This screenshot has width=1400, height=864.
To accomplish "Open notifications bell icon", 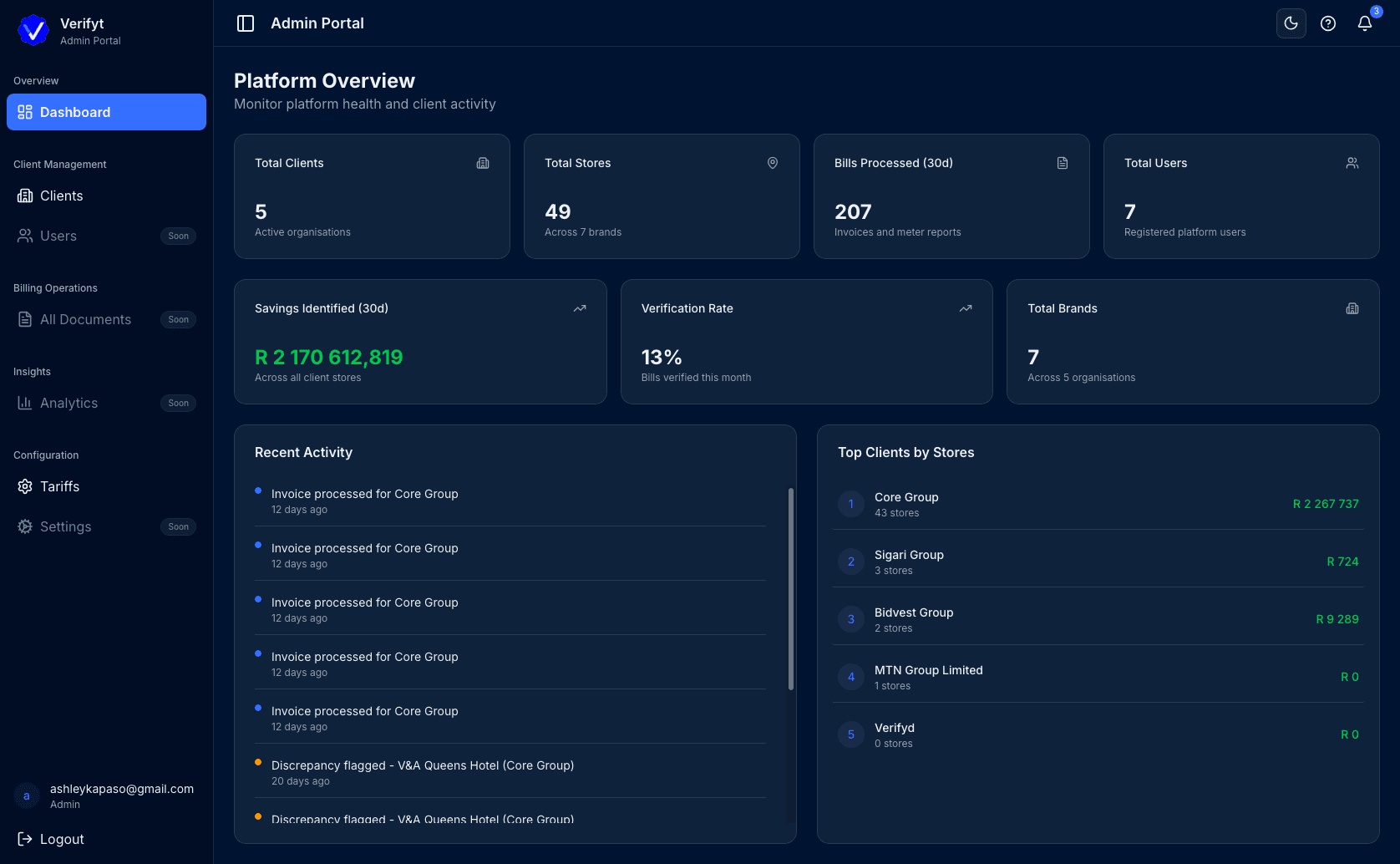I will tap(1365, 23).
